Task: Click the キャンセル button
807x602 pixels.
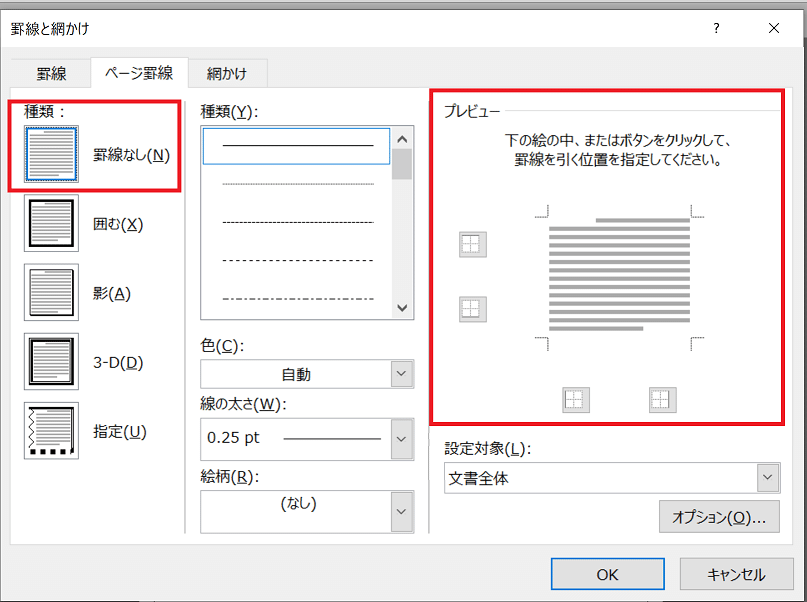Action: point(736,574)
